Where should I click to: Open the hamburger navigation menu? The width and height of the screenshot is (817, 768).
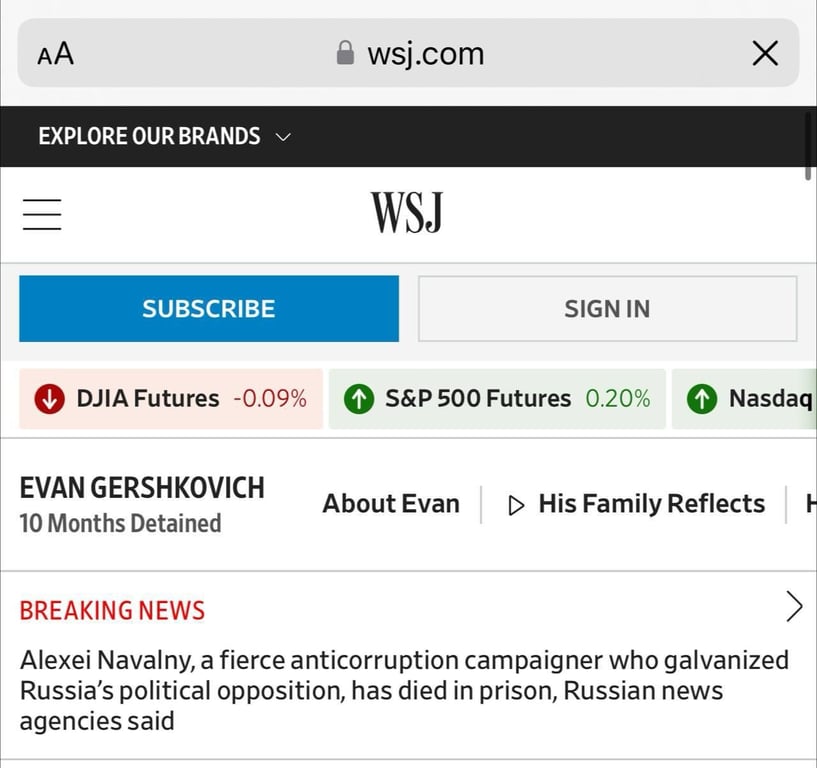click(42, 214)
